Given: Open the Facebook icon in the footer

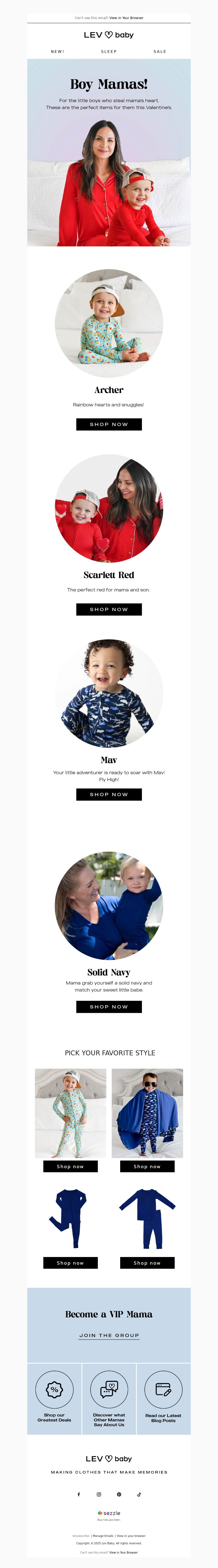Looking at the screenshot, I should pos(78,1494).
